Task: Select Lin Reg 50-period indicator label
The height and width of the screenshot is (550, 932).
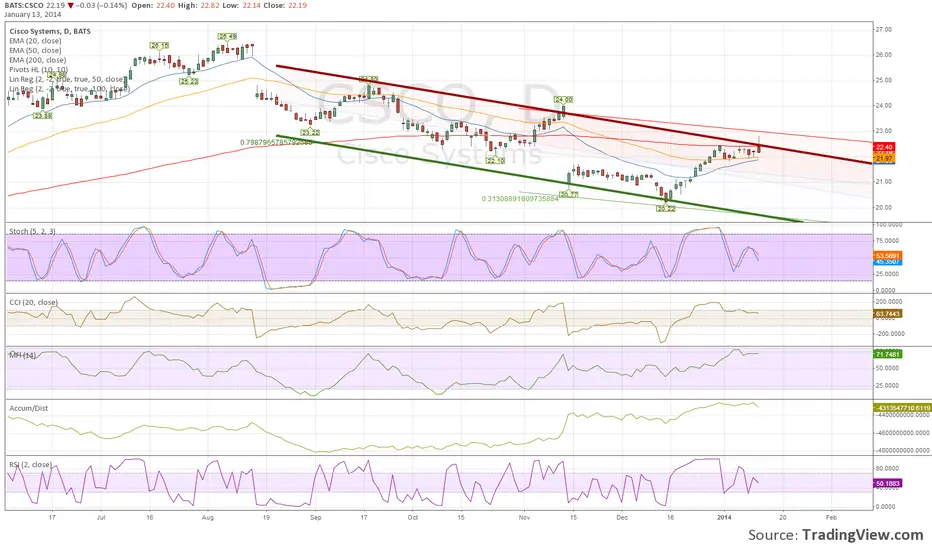Action: tap(67, 78)
